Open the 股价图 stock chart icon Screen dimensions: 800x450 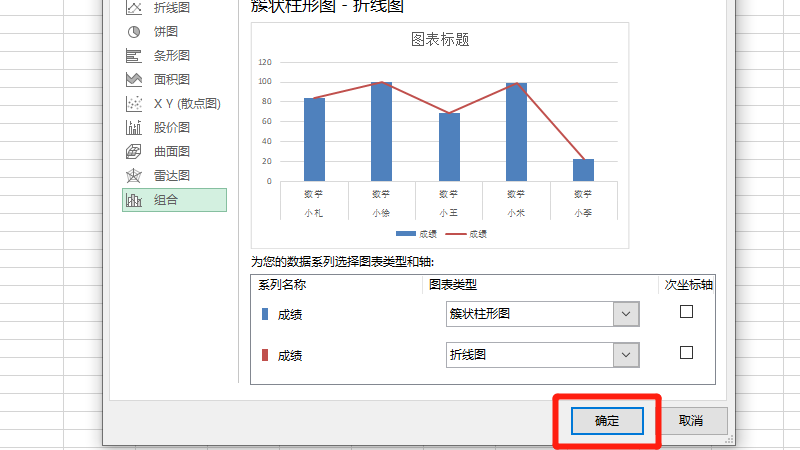tap(133, 128)
